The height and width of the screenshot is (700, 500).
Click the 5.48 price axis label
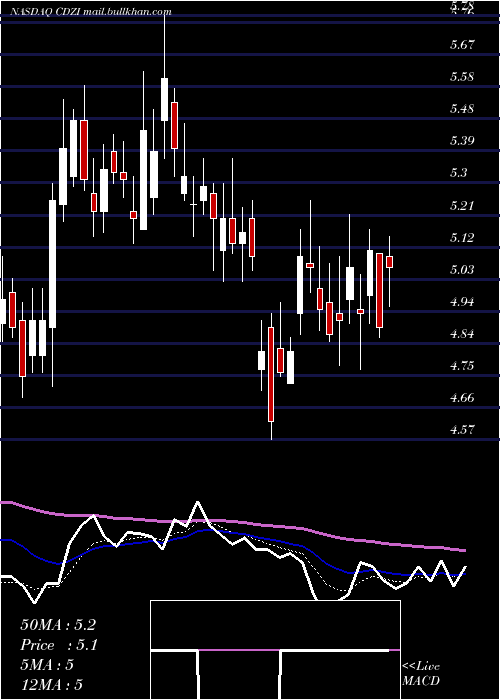(x=462, y=108)
